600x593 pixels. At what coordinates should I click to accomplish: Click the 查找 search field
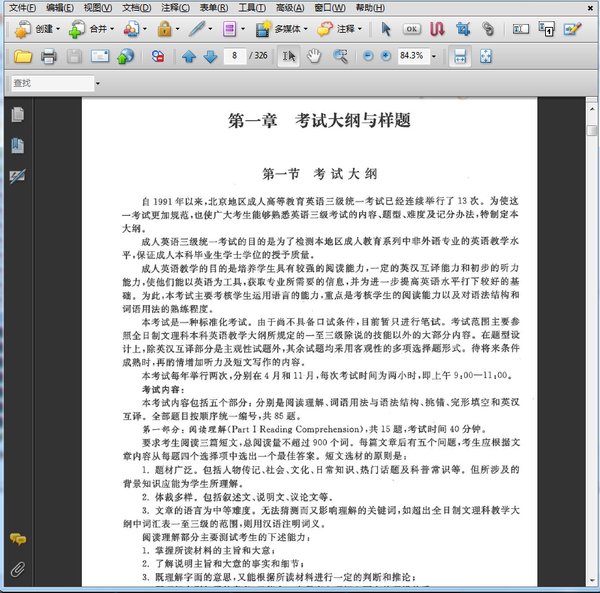[x=52, y=83]
